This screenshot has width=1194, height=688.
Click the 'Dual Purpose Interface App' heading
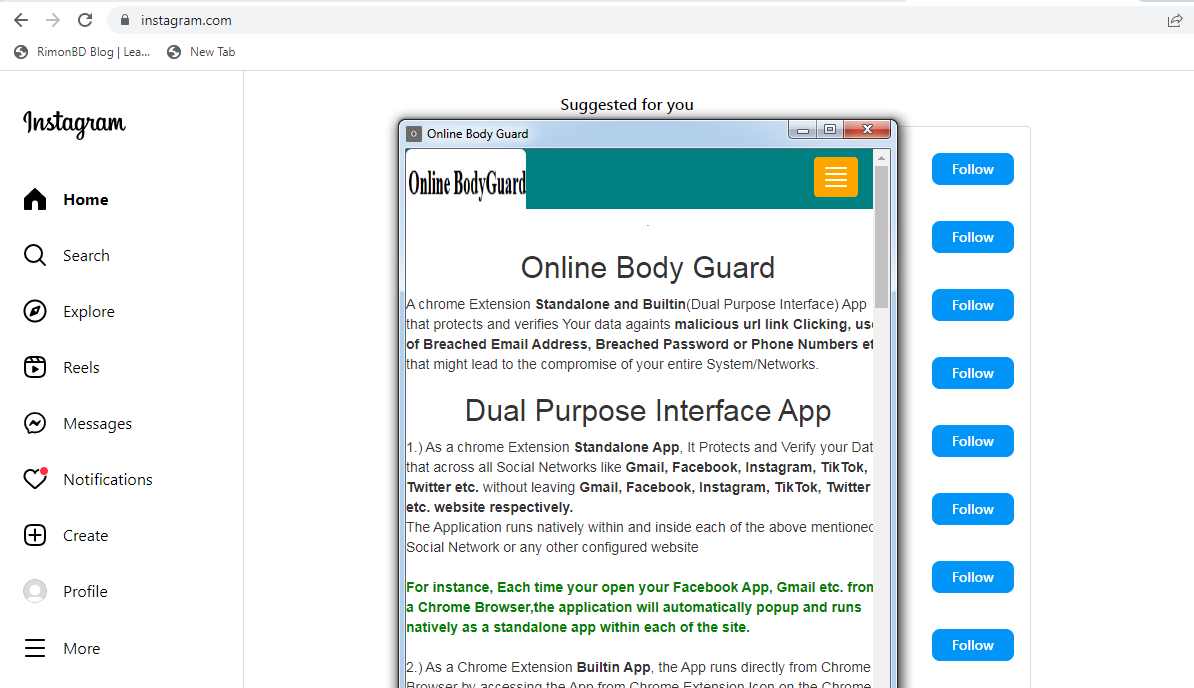coord(647,411)
